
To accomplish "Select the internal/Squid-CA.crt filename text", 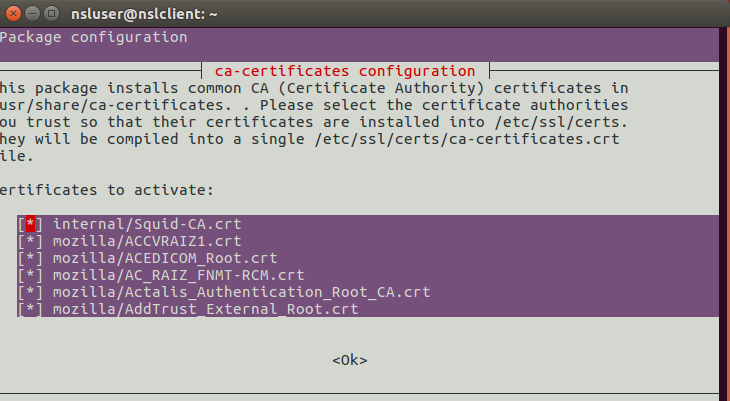I will tap(147, 224).
